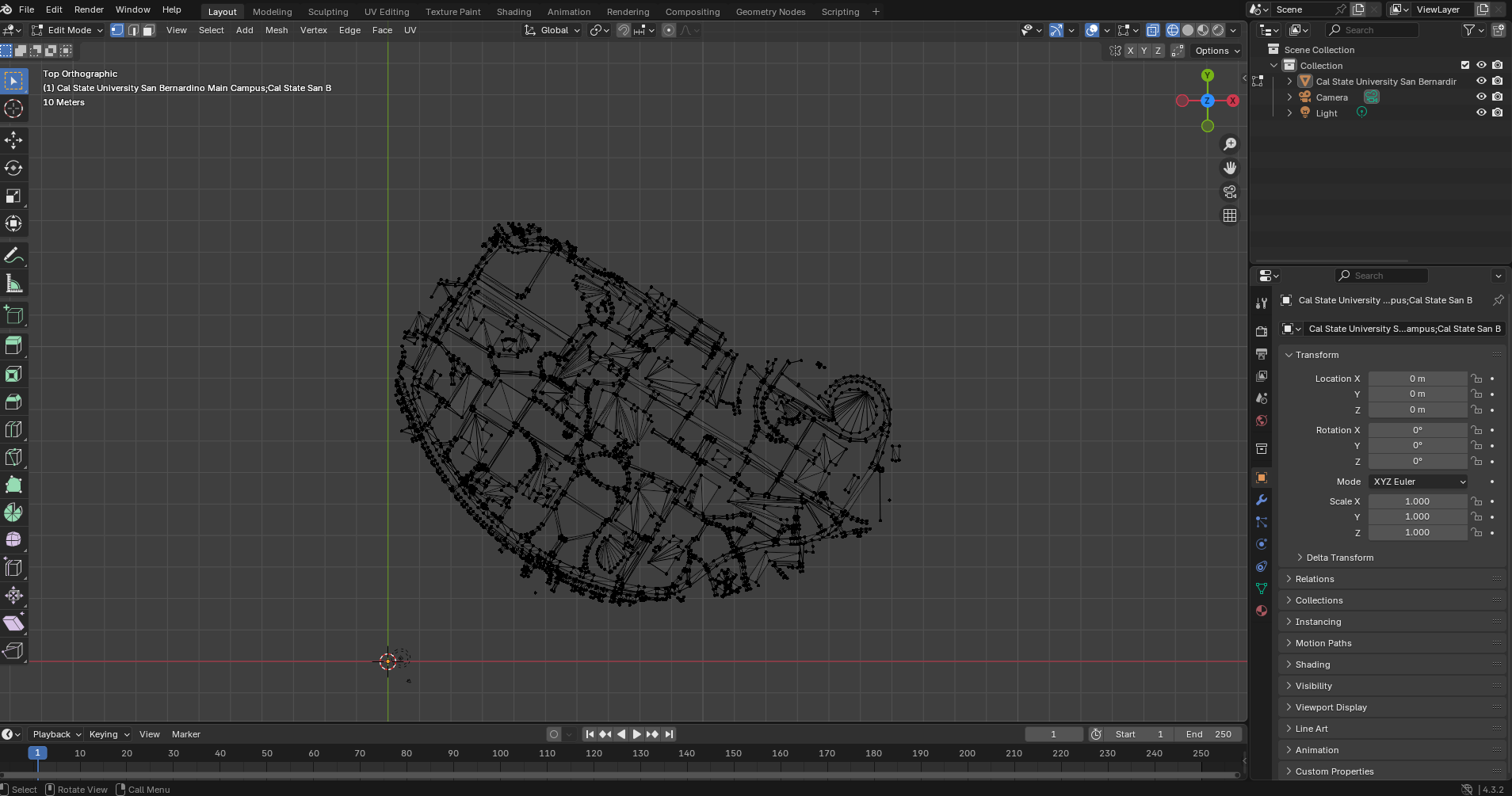Open the Edit Mode dropdown
Screen dimensions: 1512x796
pyautogui.click(x=67, y=30)
